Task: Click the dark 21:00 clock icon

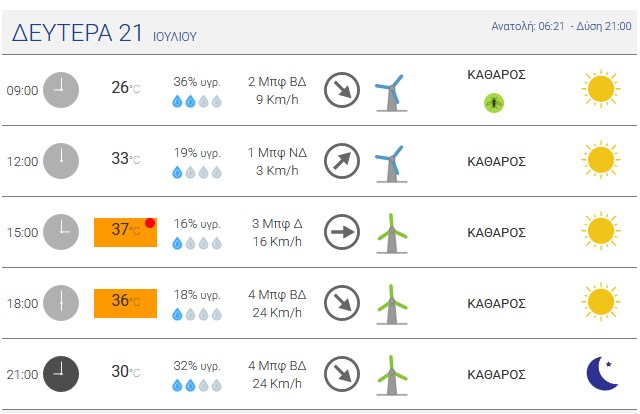Action: coord(61,374)
